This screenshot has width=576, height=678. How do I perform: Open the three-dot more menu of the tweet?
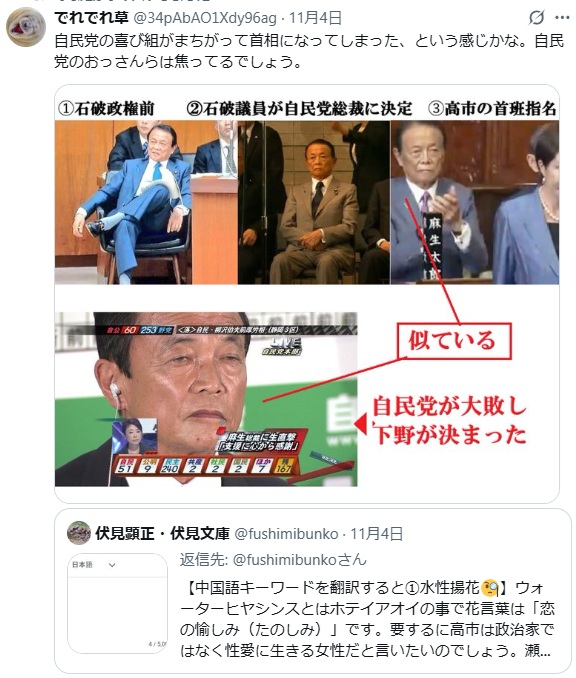pyautogui.click(x=562, y=18)
